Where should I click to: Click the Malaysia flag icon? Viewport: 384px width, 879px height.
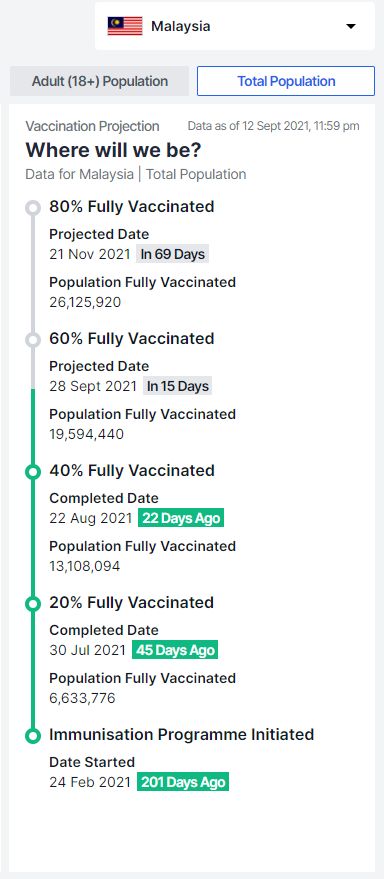[x=125, y=26]
